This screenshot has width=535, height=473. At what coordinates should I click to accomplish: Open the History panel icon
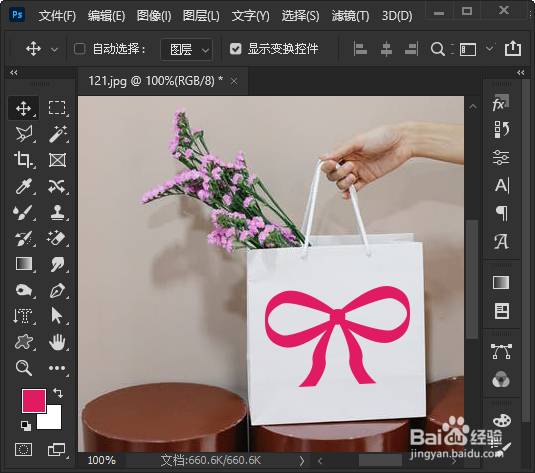[x=501, y=130]
